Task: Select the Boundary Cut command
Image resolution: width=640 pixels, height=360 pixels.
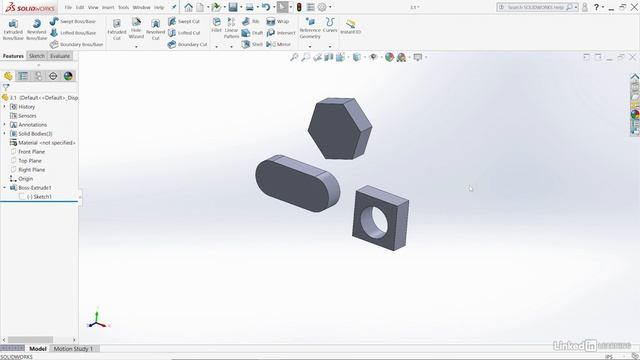Action: click(188, 44)
